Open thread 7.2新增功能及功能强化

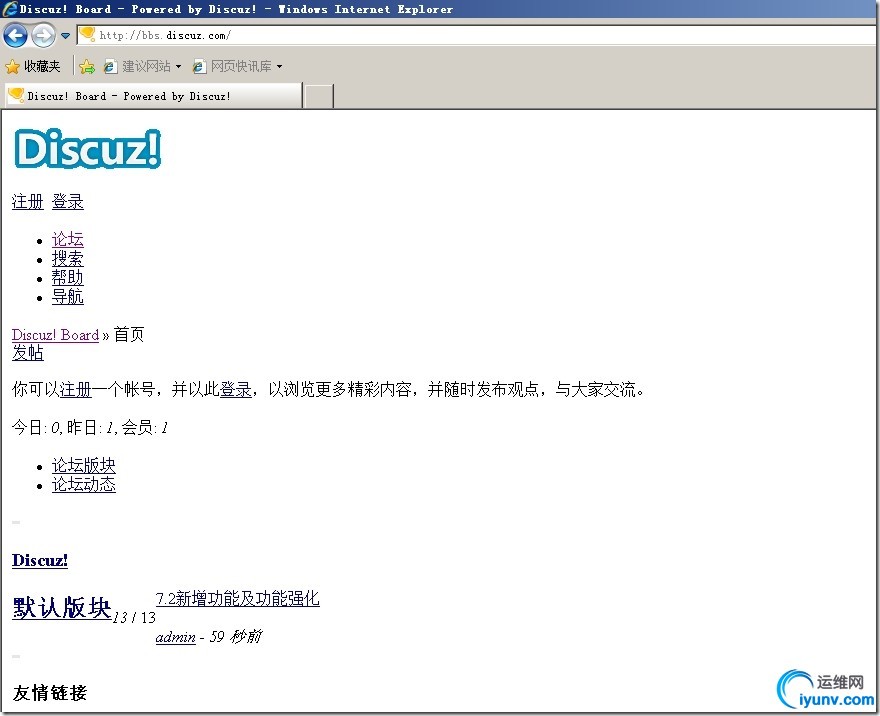point(238,599)
